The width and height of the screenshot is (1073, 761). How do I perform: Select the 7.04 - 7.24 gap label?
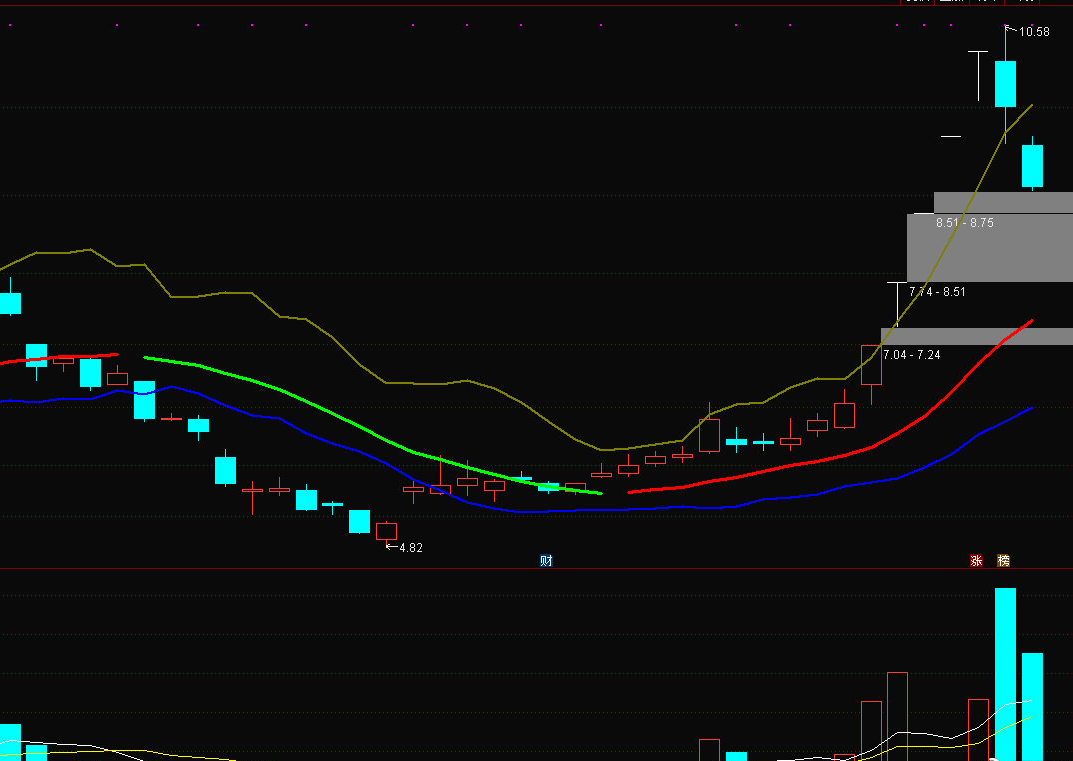(x=912, y=354)
